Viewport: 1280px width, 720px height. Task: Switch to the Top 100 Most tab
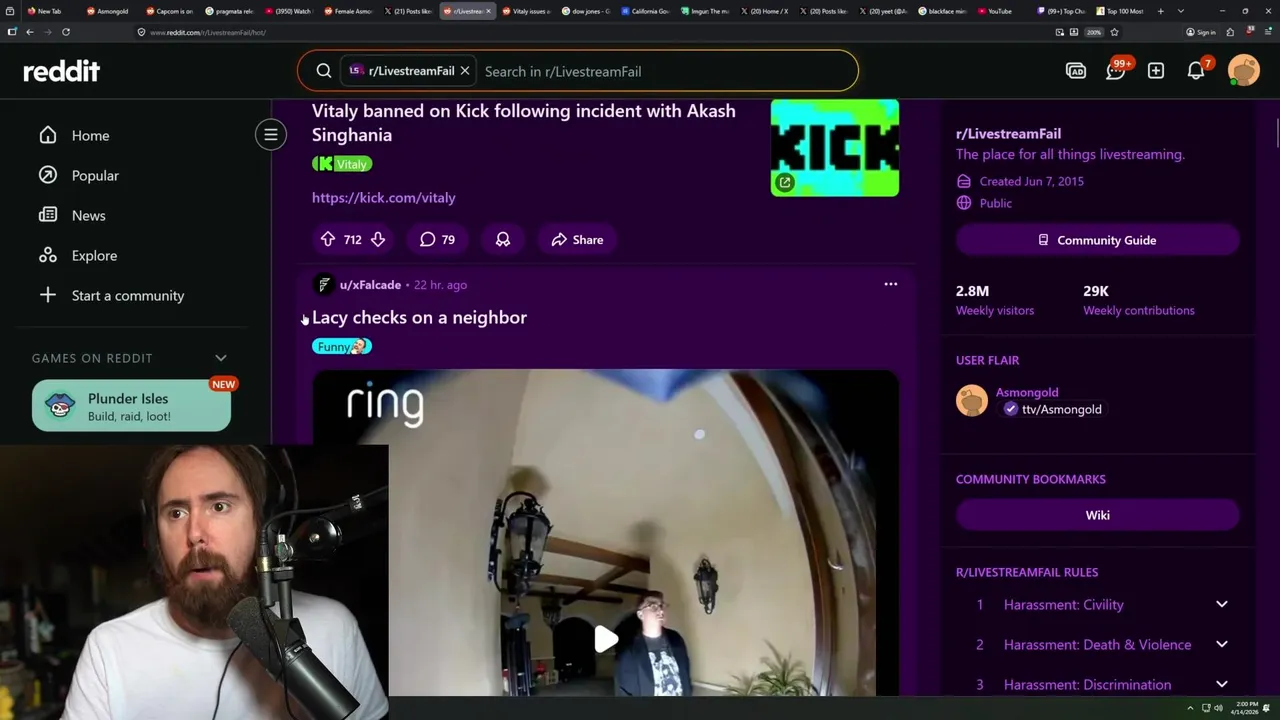pos(1118,11)
